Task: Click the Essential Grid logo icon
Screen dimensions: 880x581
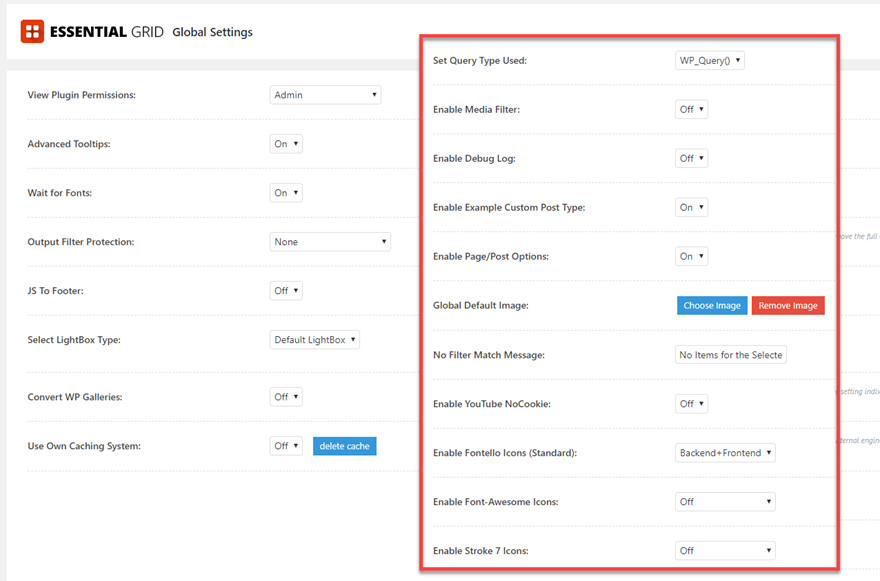Action: point(32,32)
